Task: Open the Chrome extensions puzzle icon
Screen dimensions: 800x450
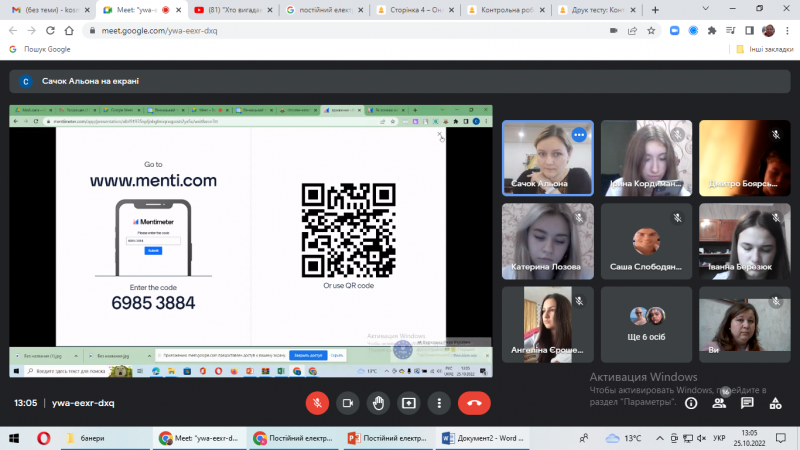Action: pyautogui.click(x=712, y=31)
